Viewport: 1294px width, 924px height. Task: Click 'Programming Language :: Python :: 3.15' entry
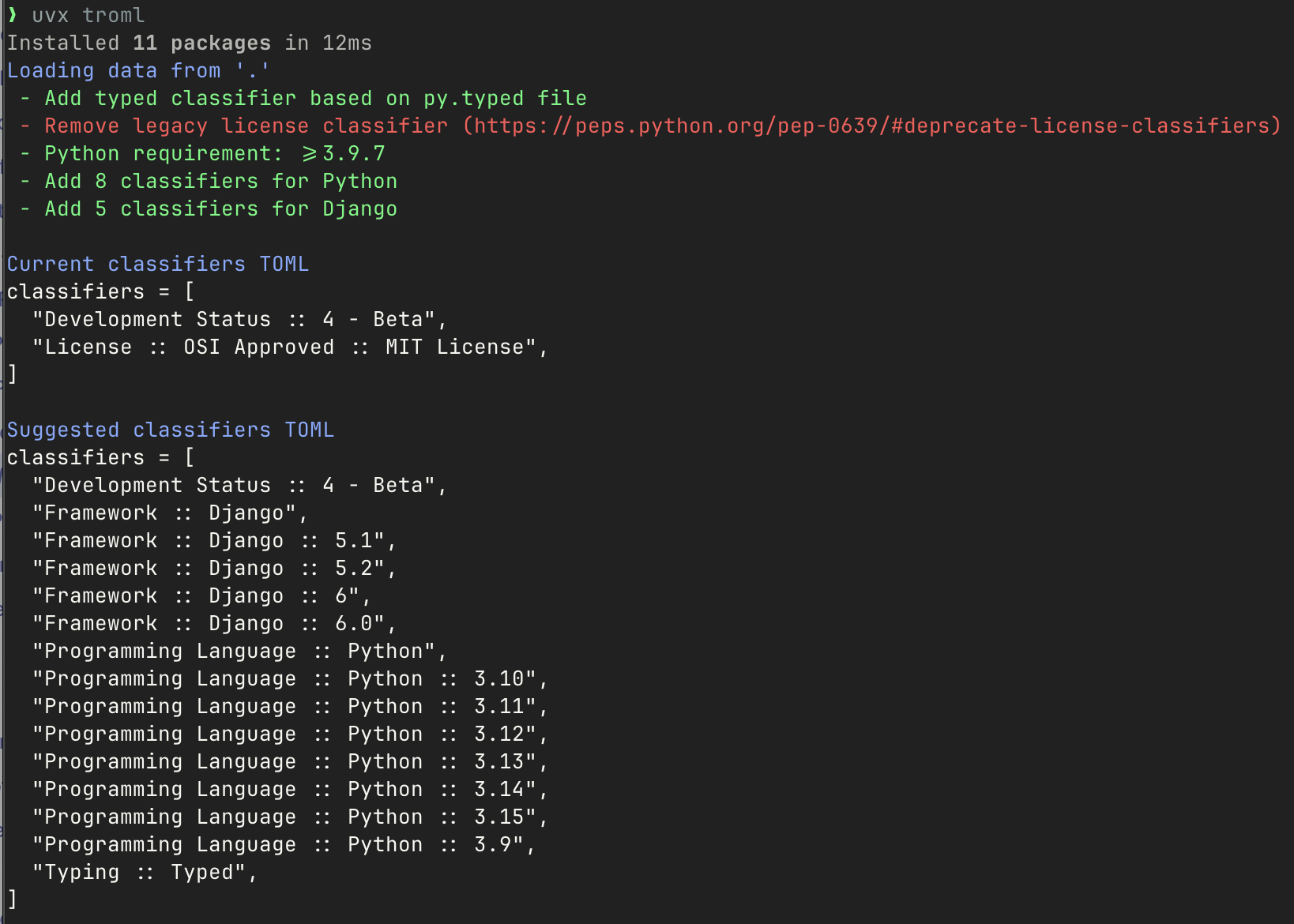(289, 817)
